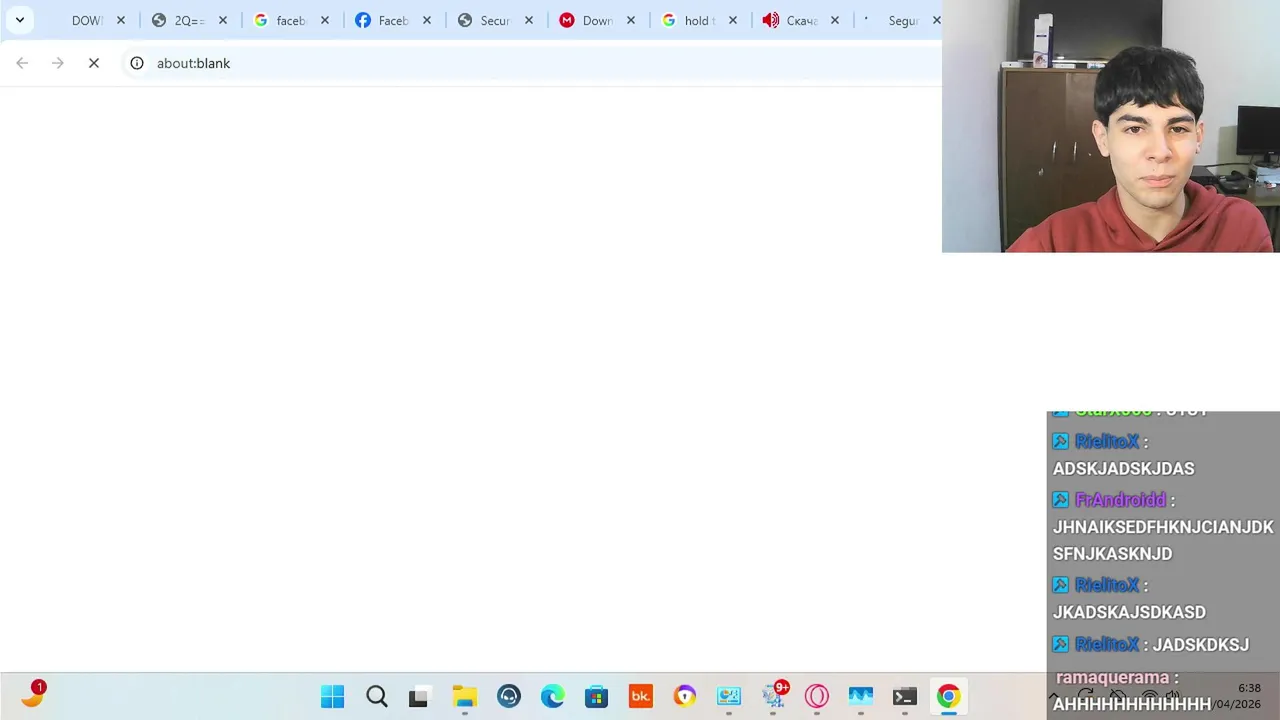Open Chrome tab search dropdown arrow
The width and height of the screenshot is (1280, 720).
point(19,20)
